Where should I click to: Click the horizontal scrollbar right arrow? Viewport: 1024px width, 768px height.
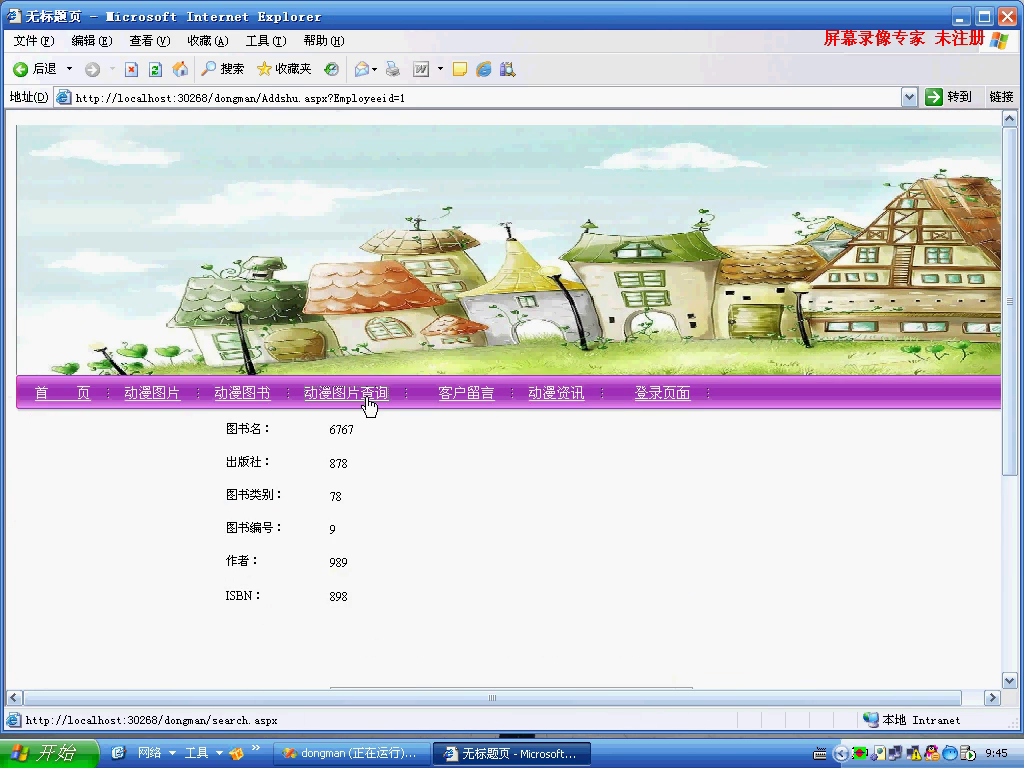tap(993, 697)
